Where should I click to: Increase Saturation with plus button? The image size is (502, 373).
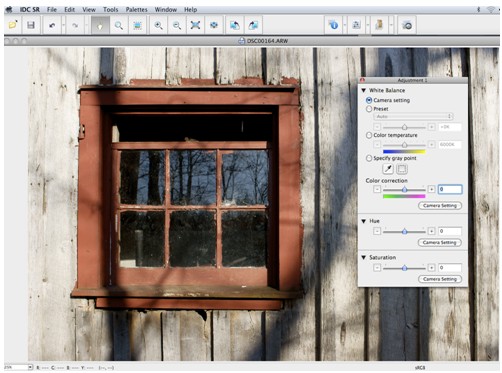431,268
